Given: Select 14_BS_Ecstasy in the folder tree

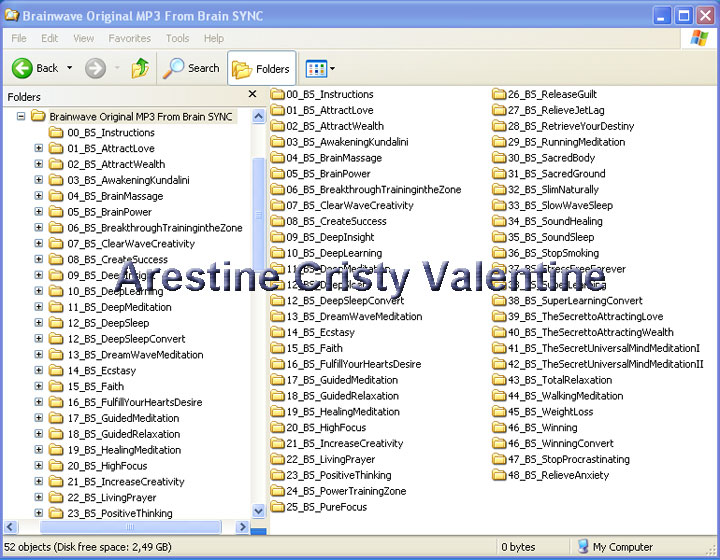Looking at the screenshot, I should 101,370.
